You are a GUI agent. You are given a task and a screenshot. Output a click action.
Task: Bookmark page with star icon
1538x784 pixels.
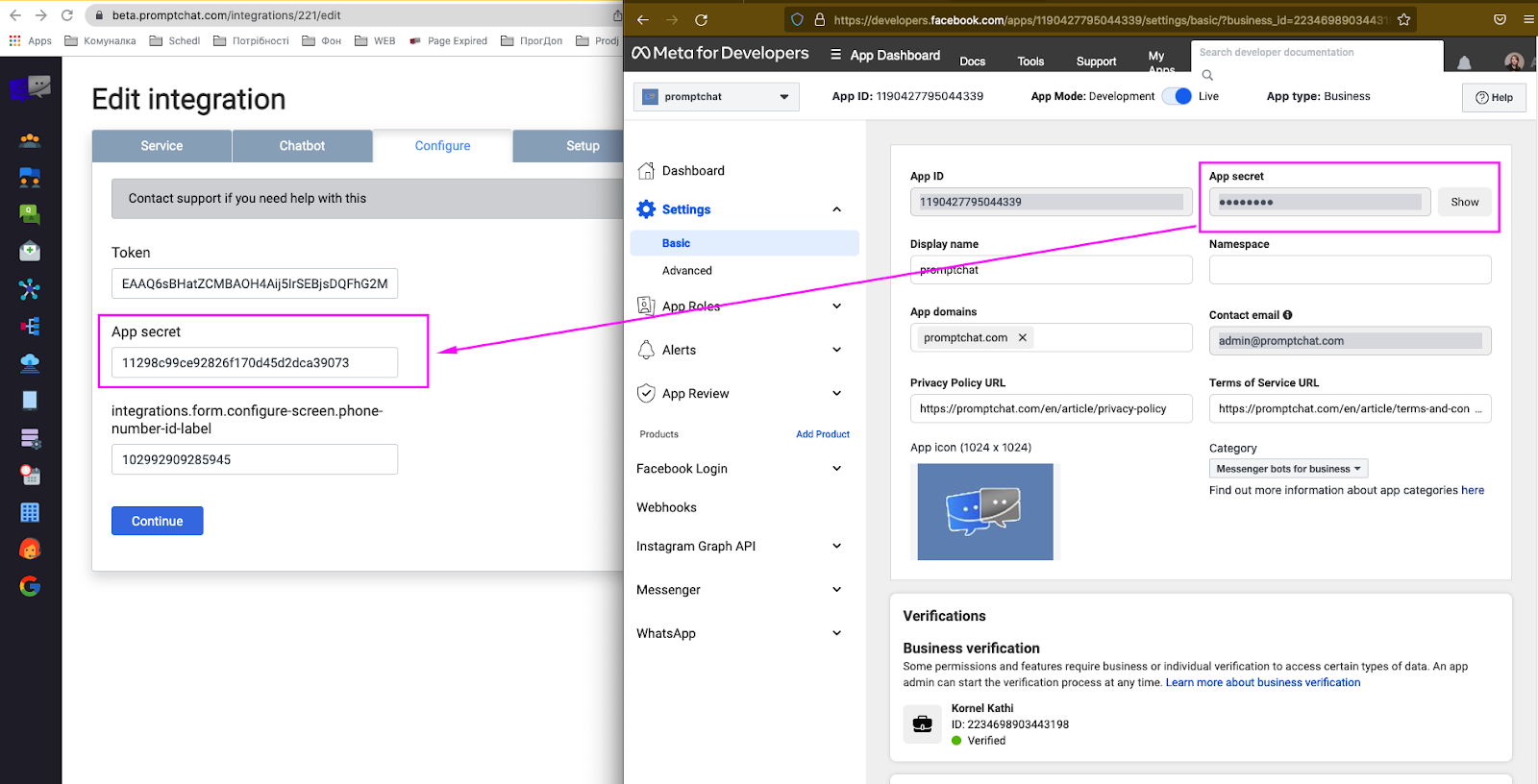coord(1403,19)
